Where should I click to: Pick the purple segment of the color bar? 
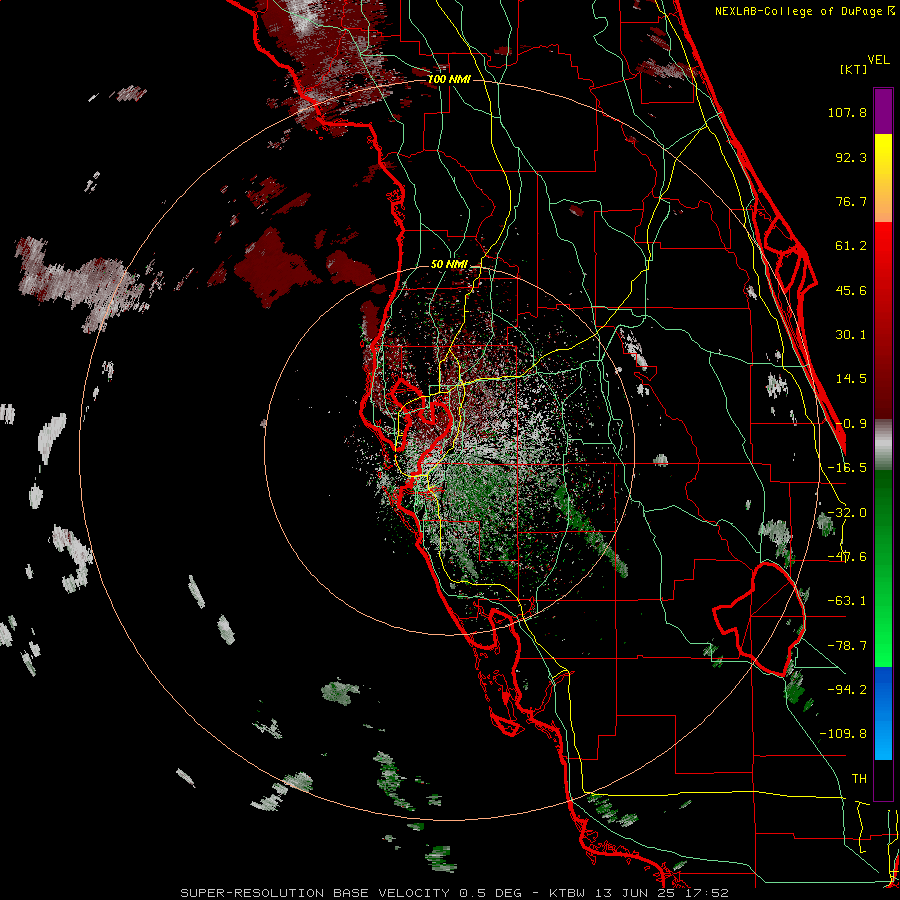click(883, 111)
